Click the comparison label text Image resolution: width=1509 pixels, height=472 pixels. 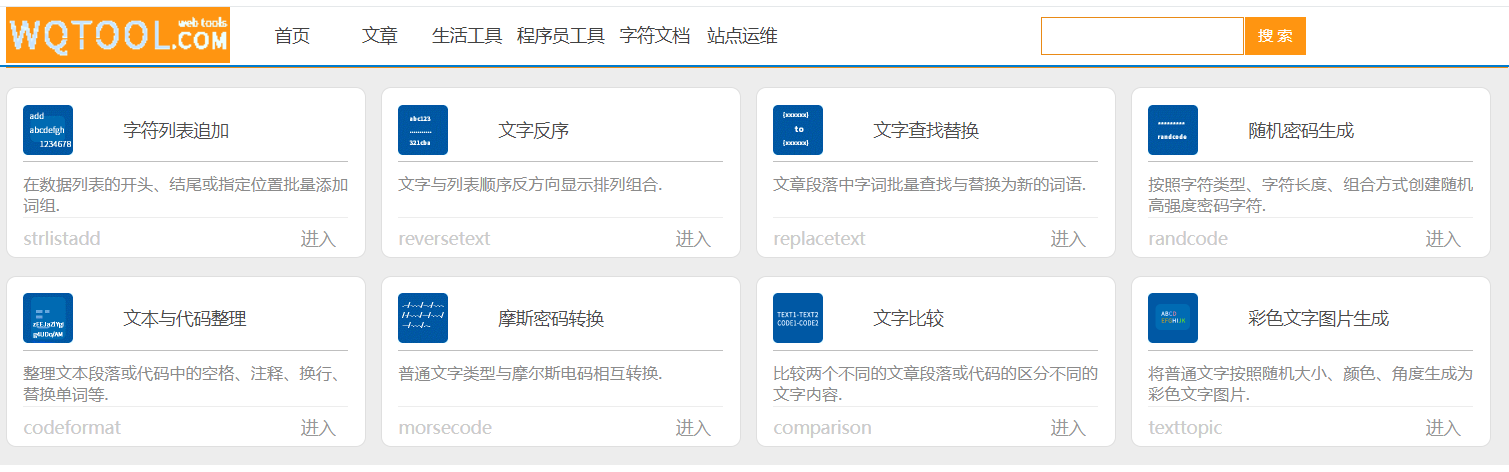pos(822,428)
